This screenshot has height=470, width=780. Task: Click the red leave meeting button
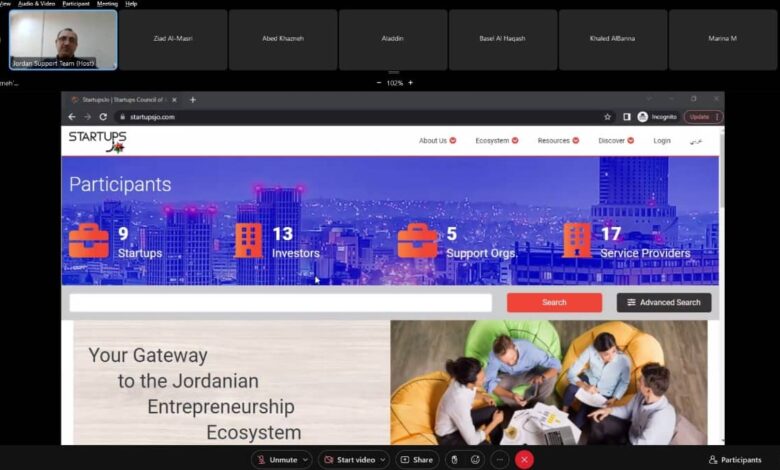tap(524, 459)
